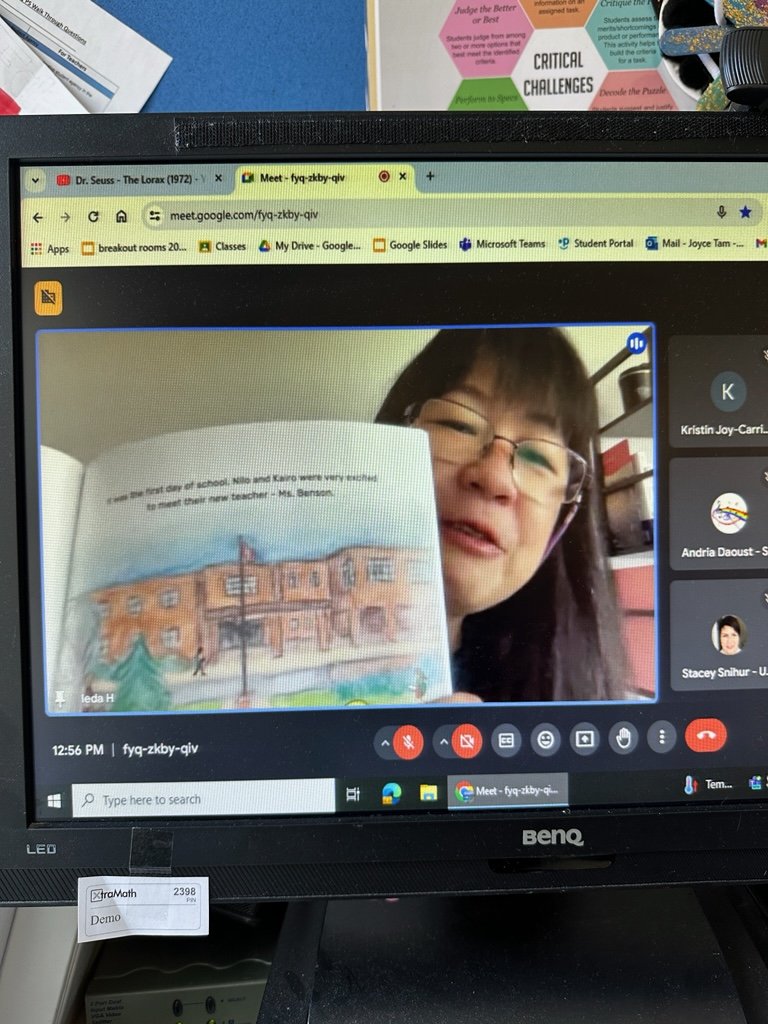Open the browser home page
The height and width of the screenshot is (1024, 768).
click(x=121, y=216)
